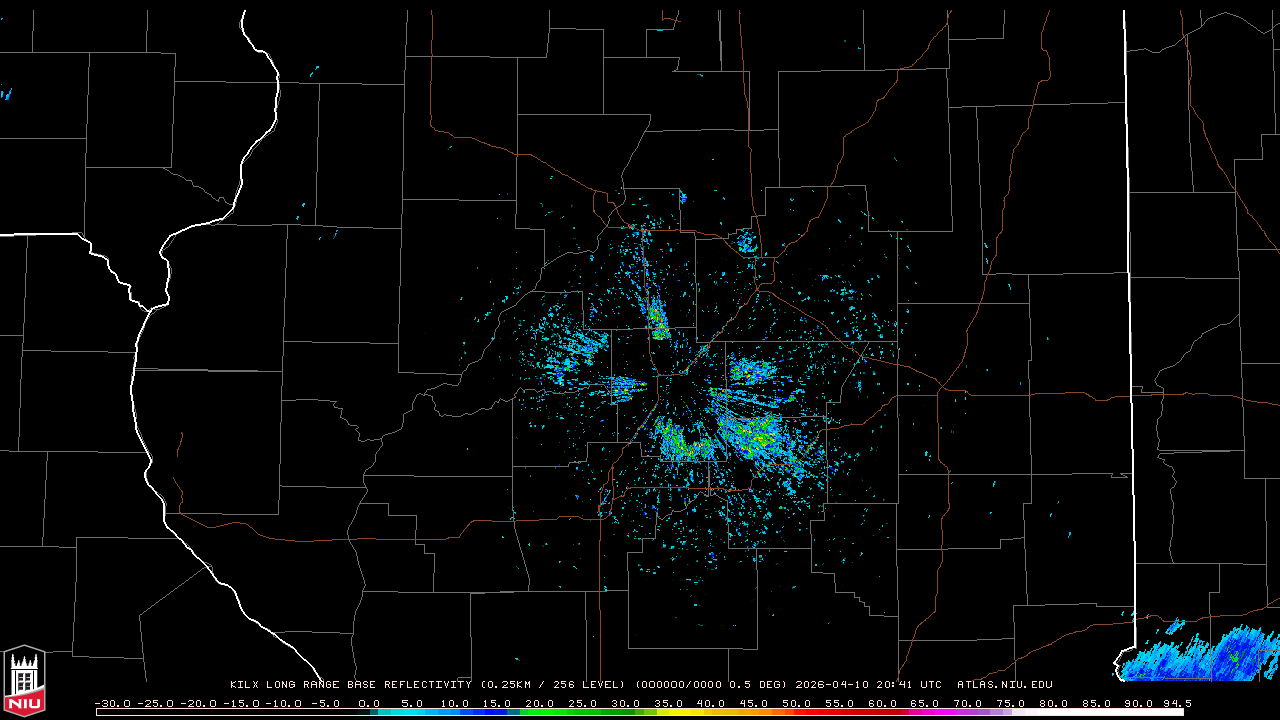
Task: Click the "0.0" reflectivity scale label
Action: [x=369, y=704]
